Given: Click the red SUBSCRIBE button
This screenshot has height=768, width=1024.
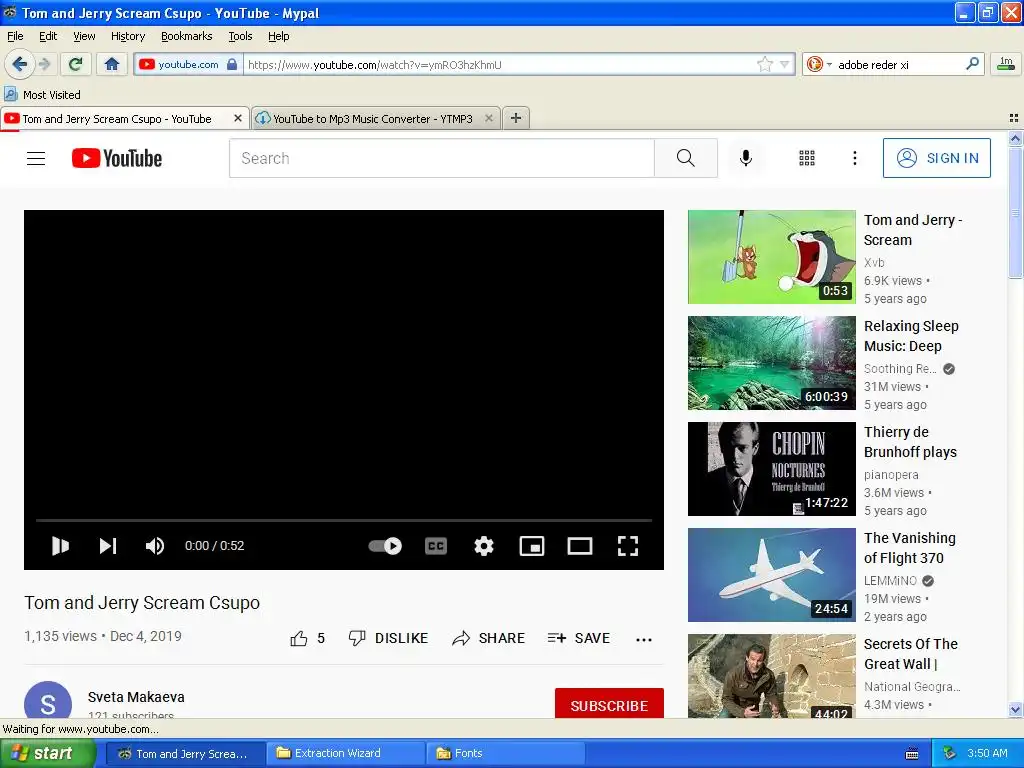Looking at the screenshot, I should point(609,703).
